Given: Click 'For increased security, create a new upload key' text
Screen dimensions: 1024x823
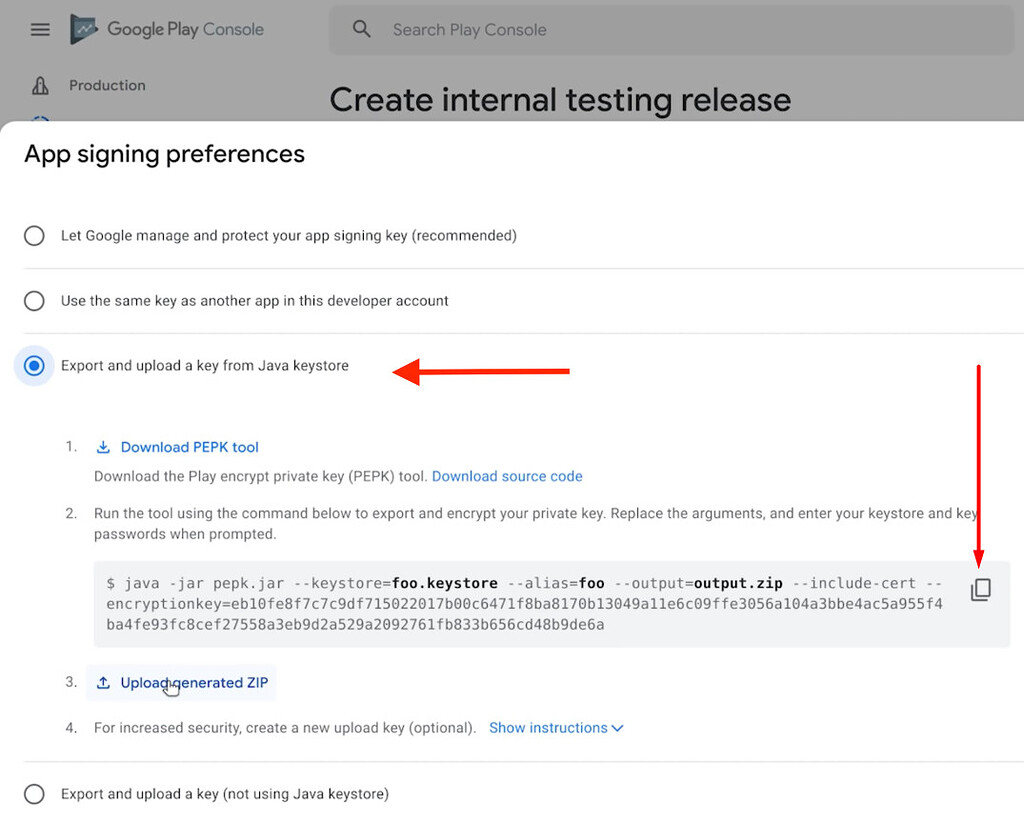Looking at the screenshot, I should (x=285, y=728).
